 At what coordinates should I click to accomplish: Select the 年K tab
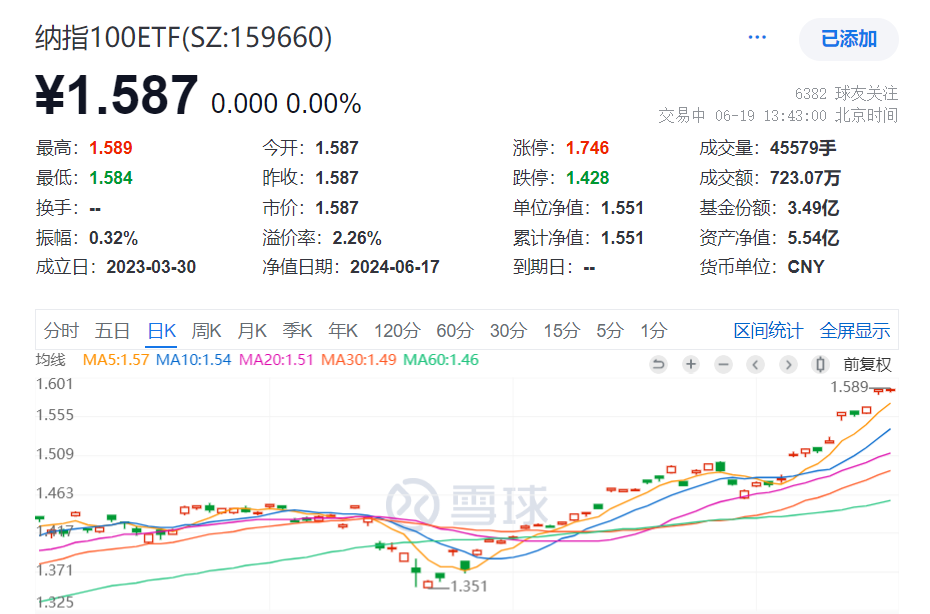(x=343, y=330)
